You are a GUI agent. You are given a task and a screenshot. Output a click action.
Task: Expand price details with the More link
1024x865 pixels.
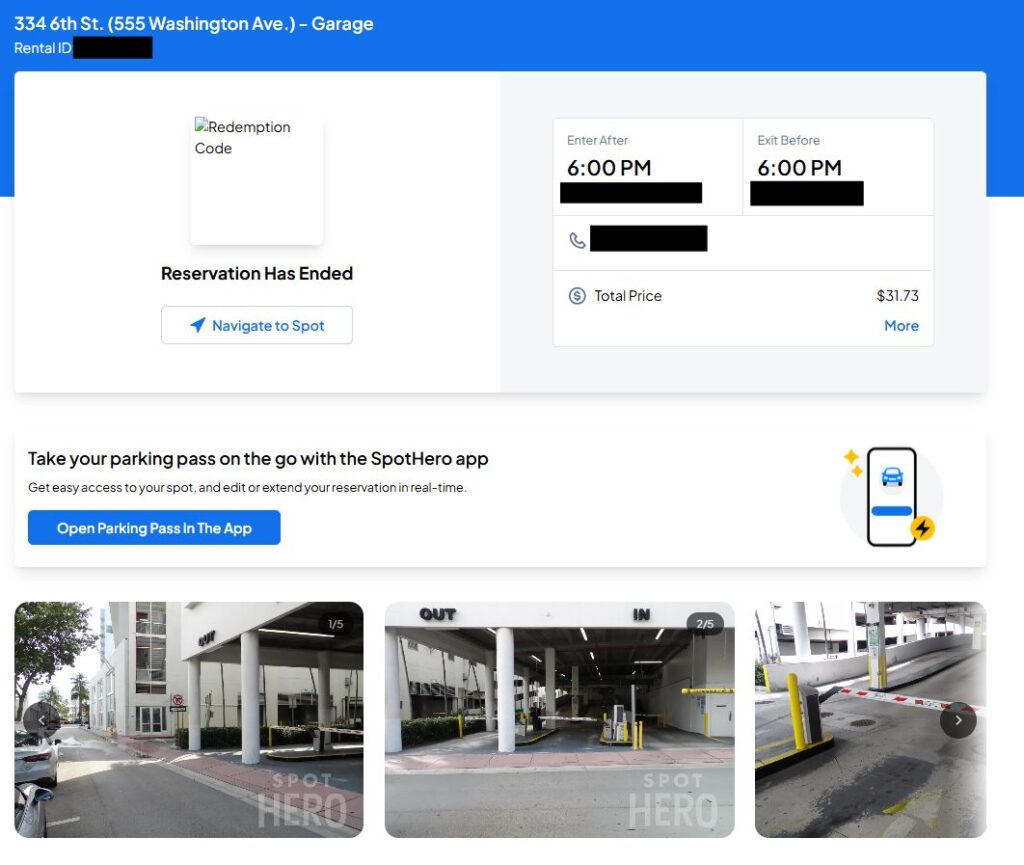point(901,326)
